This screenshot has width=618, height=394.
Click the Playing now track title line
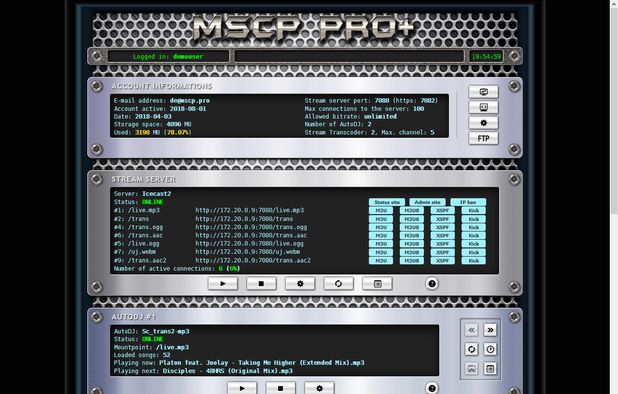pos(239,362)
